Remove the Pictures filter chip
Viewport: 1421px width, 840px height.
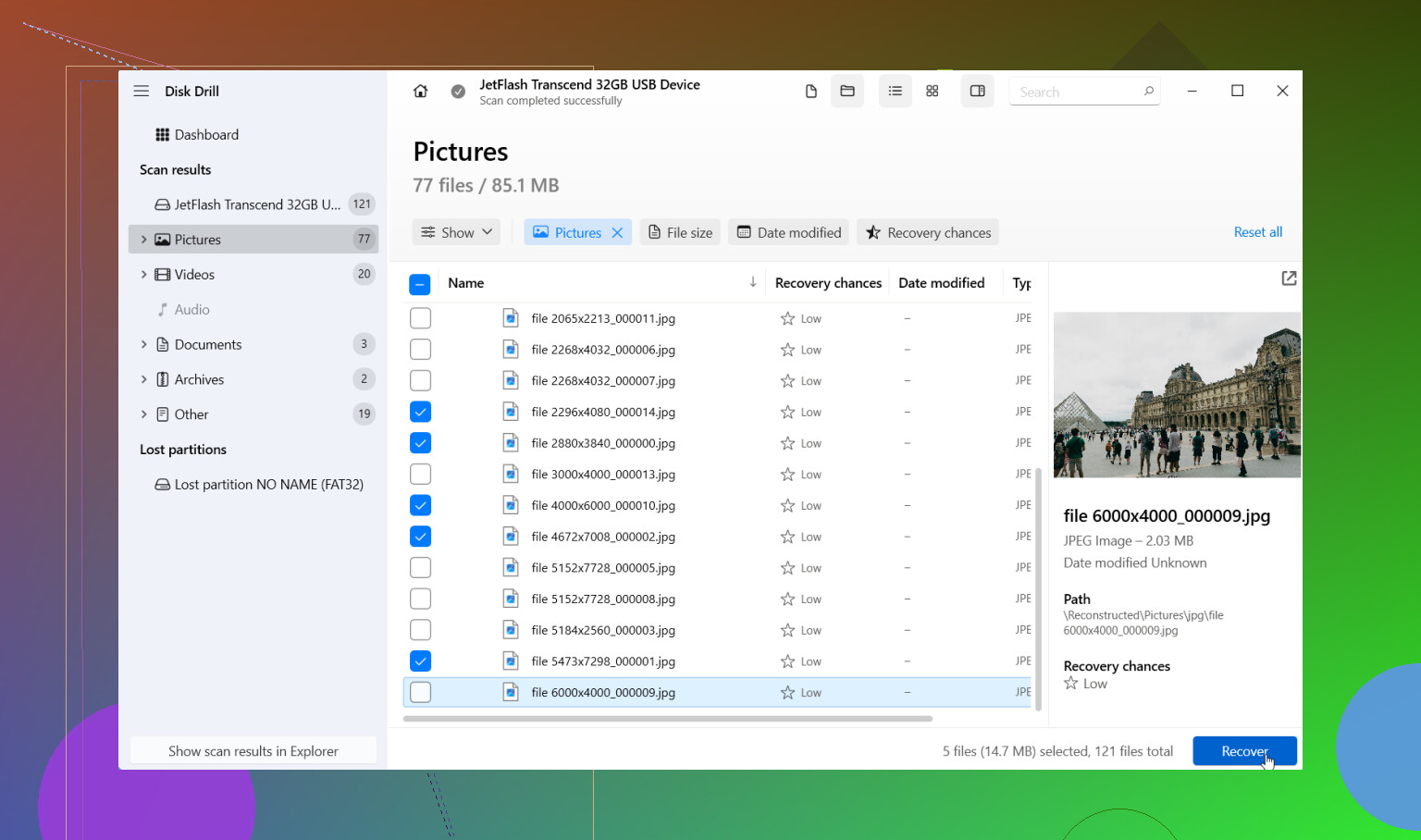pos(617,232)
